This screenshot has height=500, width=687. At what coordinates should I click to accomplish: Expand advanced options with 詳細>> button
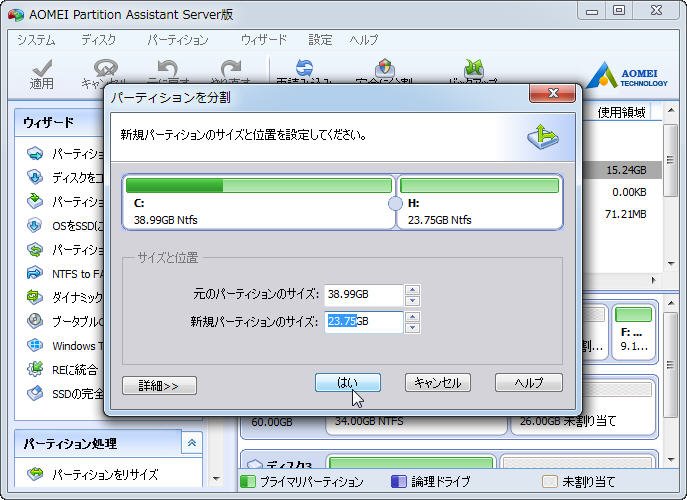tap(159, 385)
